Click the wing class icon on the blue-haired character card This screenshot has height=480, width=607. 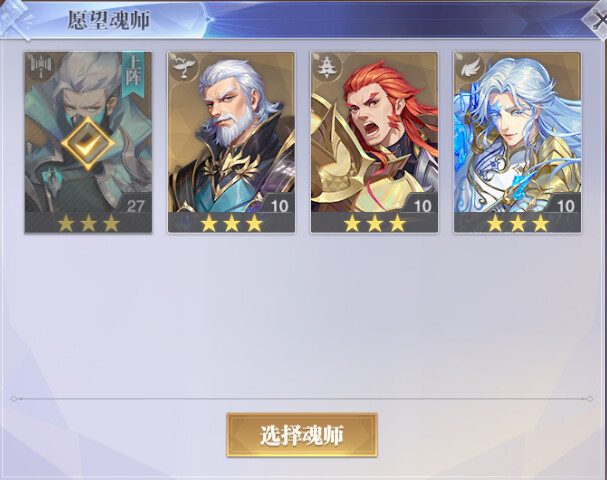pos(468,66)
